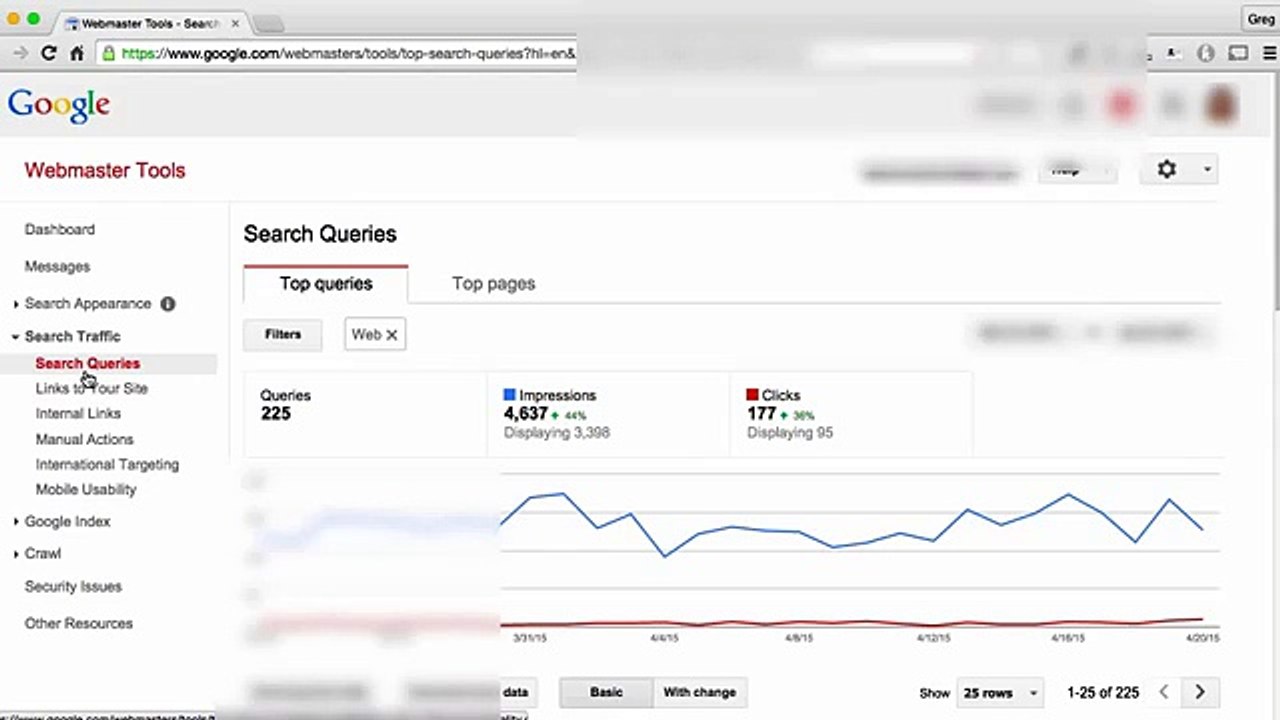Viewport: 1280px width, 720px height.
Task: Open a new browser tab
Action: click(x=268, y=23)
